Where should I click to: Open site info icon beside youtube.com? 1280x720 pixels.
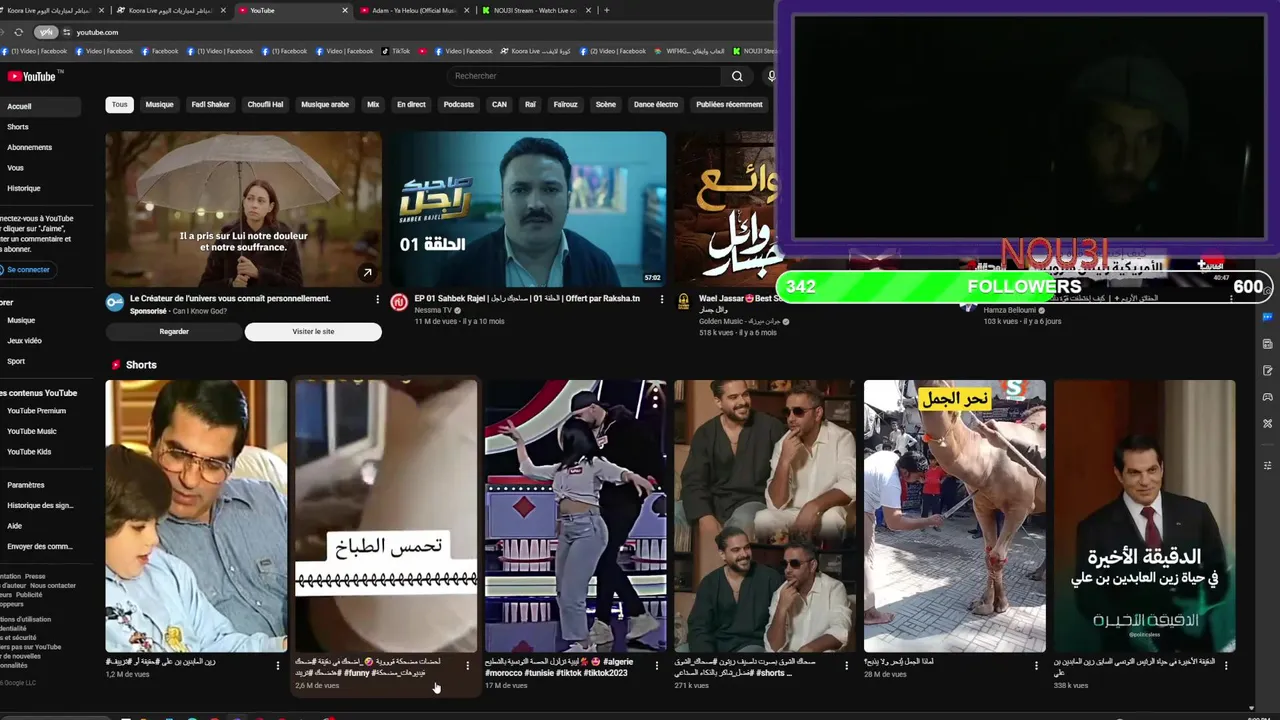tap(66, 32)
